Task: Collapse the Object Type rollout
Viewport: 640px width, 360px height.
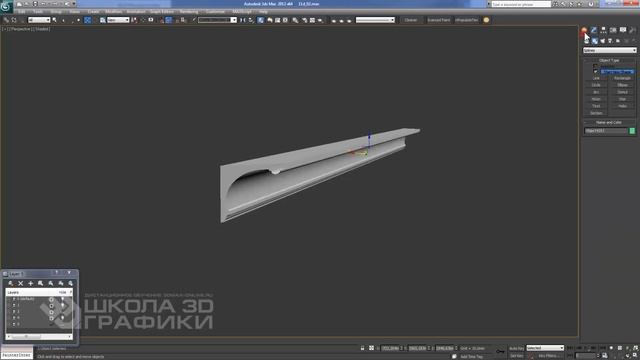Action: pyautogui.click(x=609, y=60)
